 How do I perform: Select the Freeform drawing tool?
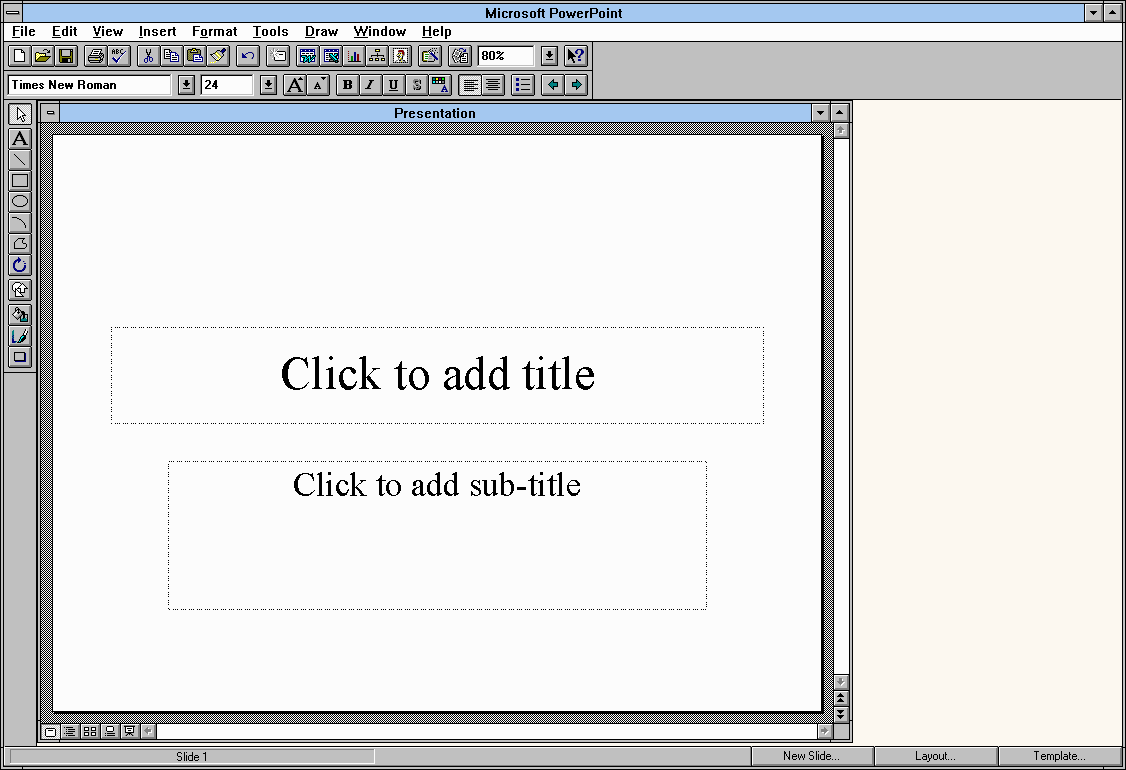20,244
